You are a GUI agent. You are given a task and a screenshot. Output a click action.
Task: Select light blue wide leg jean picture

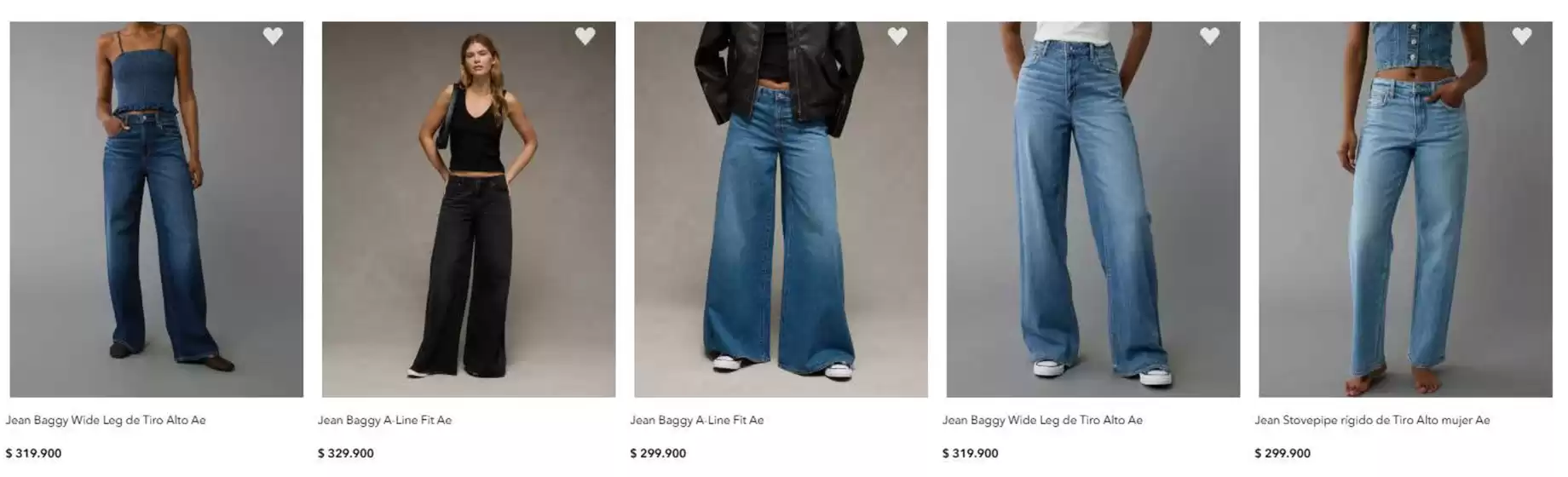(x=1093, y=210)
